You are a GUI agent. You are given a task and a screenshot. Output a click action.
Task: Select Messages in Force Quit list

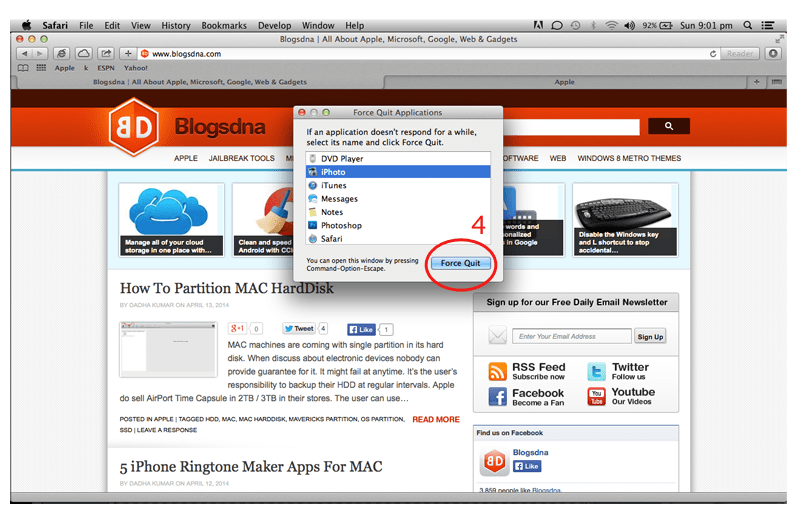(x=398, y=198)
